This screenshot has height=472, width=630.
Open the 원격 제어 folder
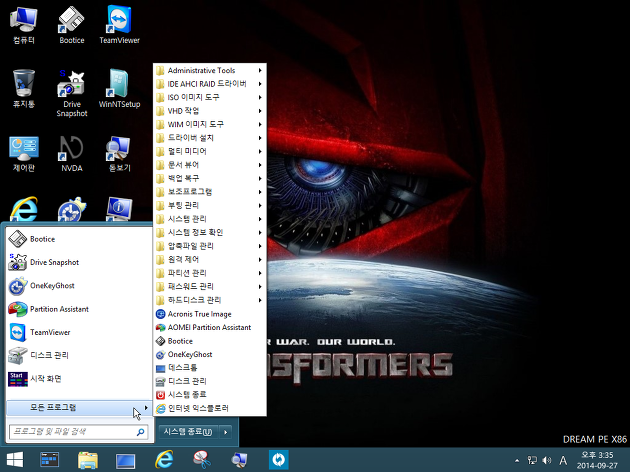coord(210,260)
